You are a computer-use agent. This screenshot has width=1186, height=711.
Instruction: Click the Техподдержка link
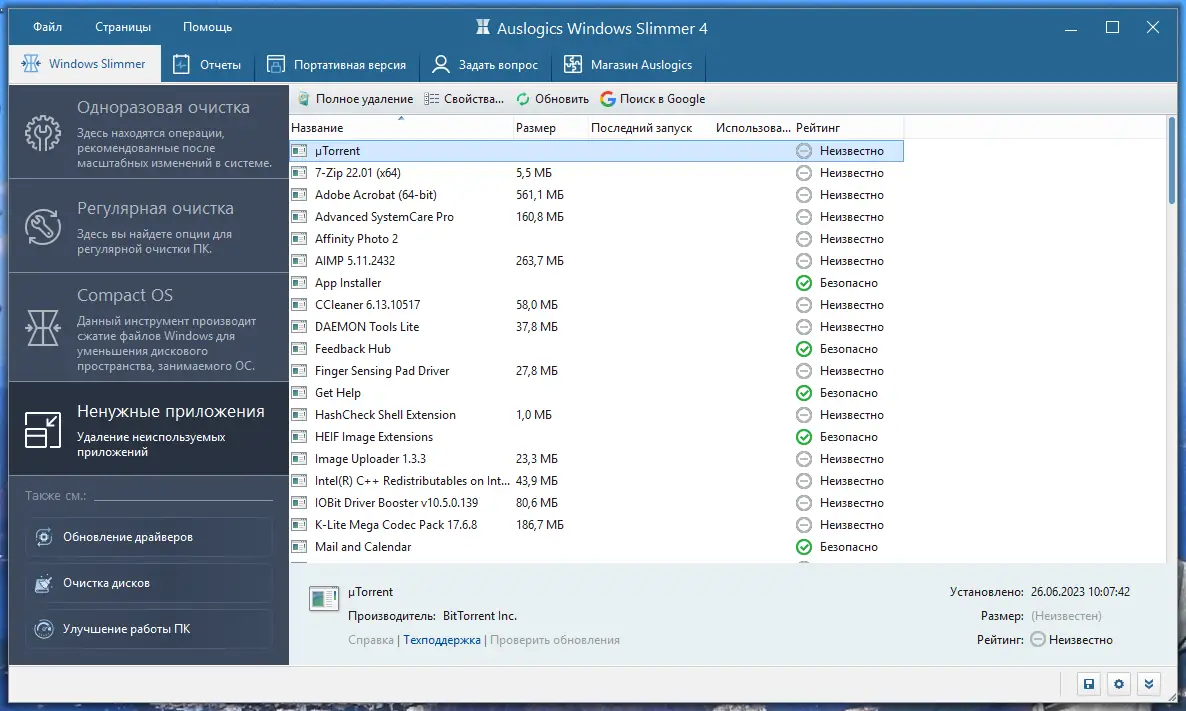pos(442,639)
